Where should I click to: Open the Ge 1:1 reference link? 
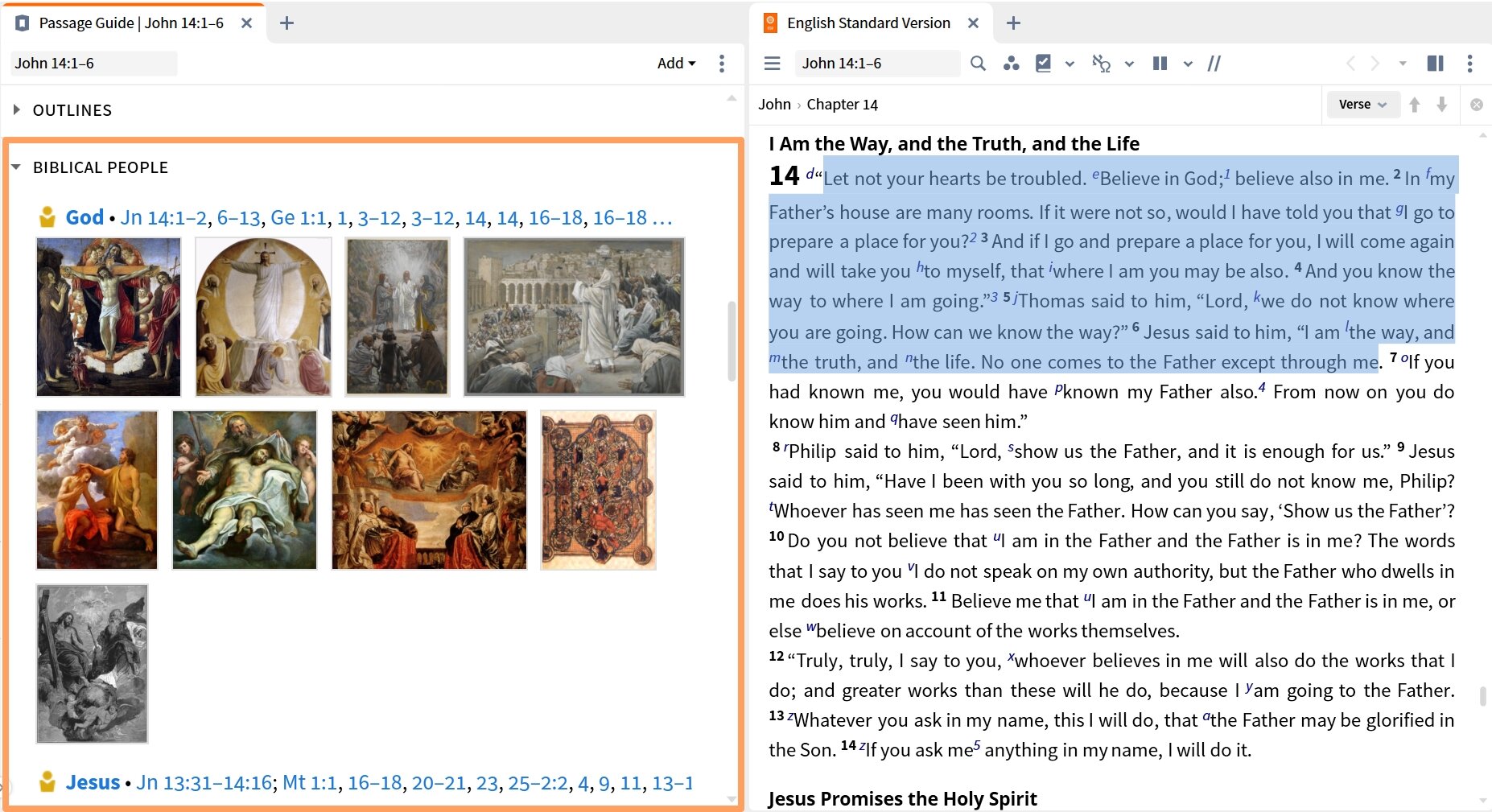point(299,218)
